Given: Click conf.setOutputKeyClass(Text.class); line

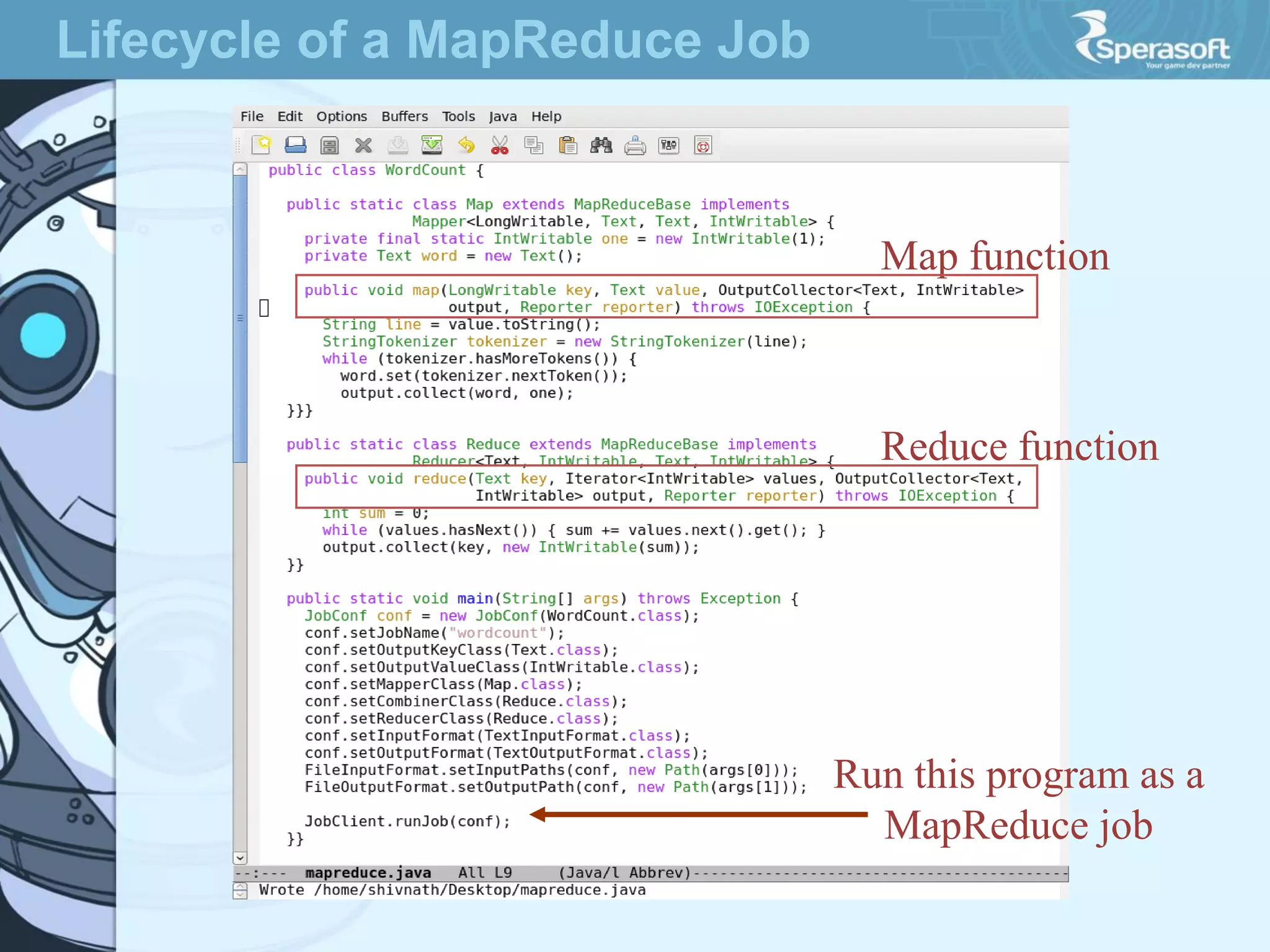Looking at the screenshot, I should click(x=461, y=650).
